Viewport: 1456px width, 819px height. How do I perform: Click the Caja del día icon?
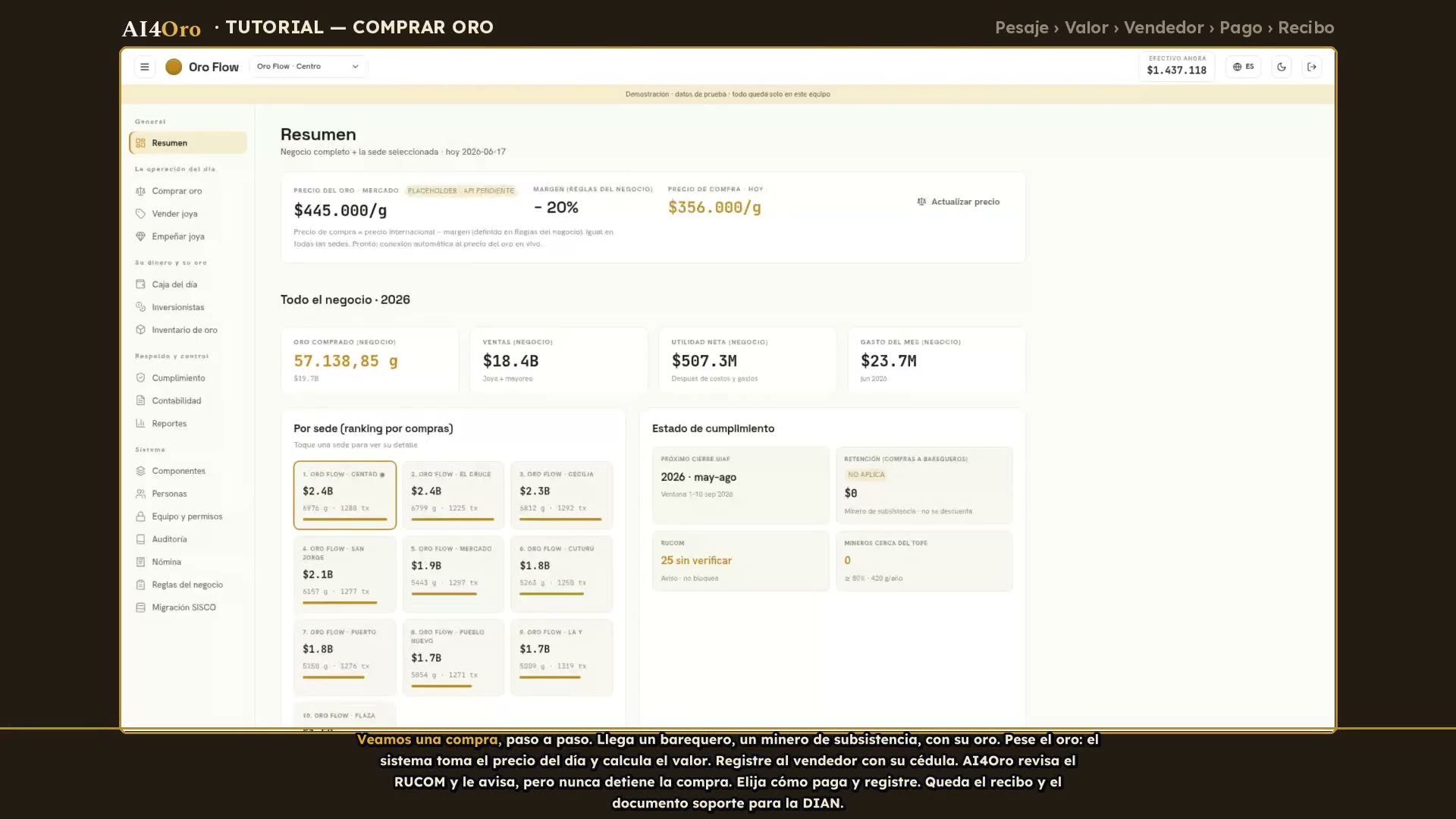140,284
